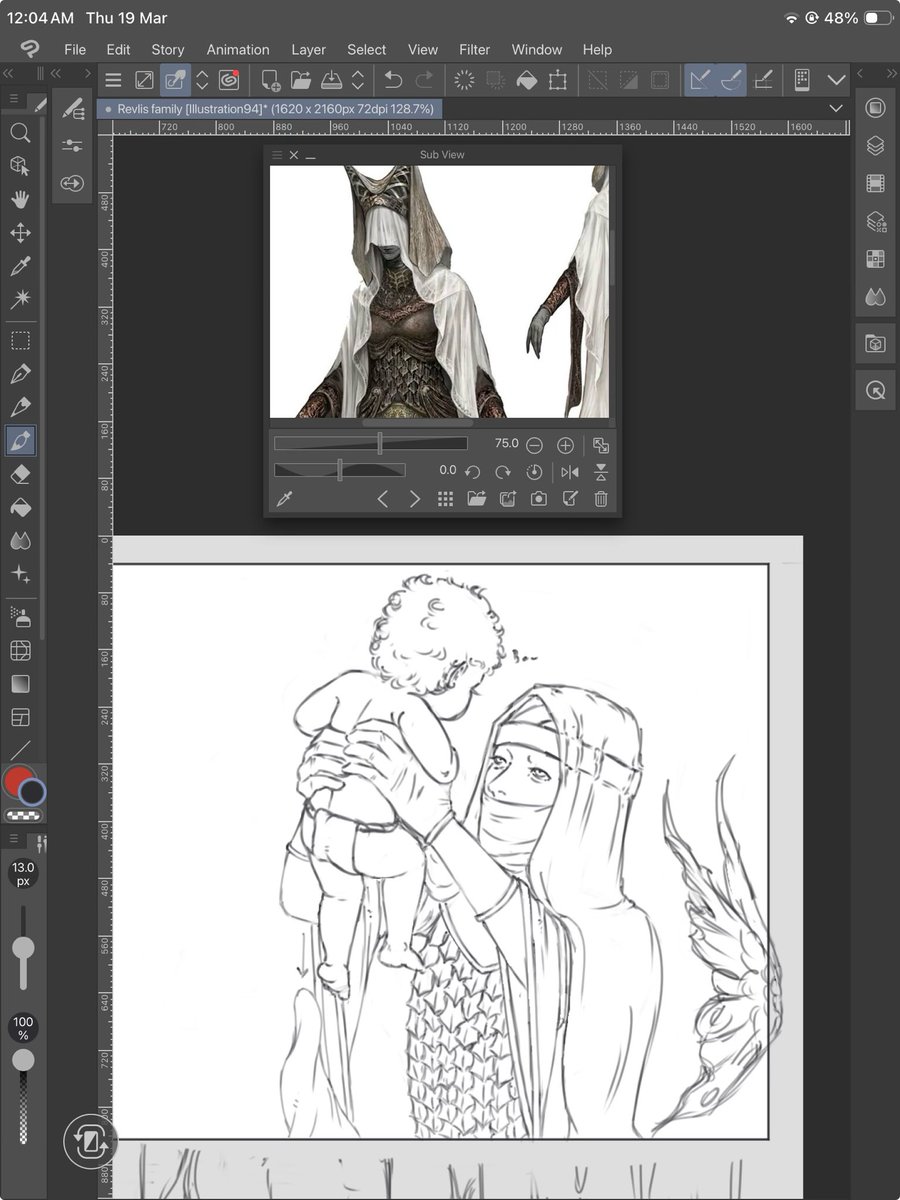Select the Airbrush tool

19,617
